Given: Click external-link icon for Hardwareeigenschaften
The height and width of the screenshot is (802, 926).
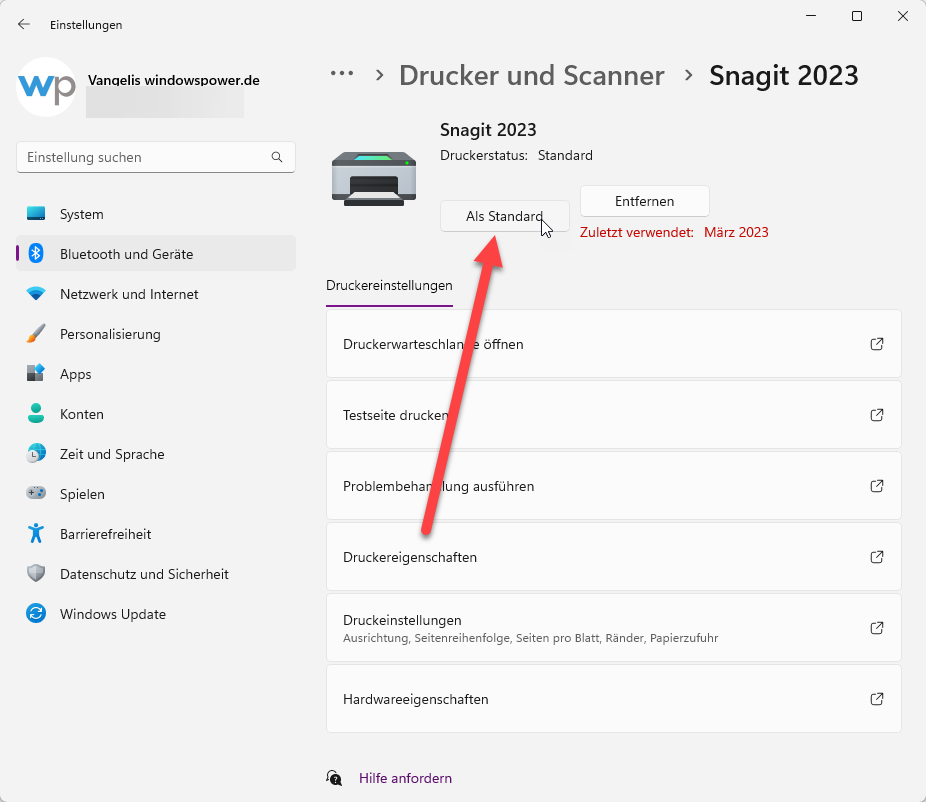Looking at the screenshot, I should point(877,699).
